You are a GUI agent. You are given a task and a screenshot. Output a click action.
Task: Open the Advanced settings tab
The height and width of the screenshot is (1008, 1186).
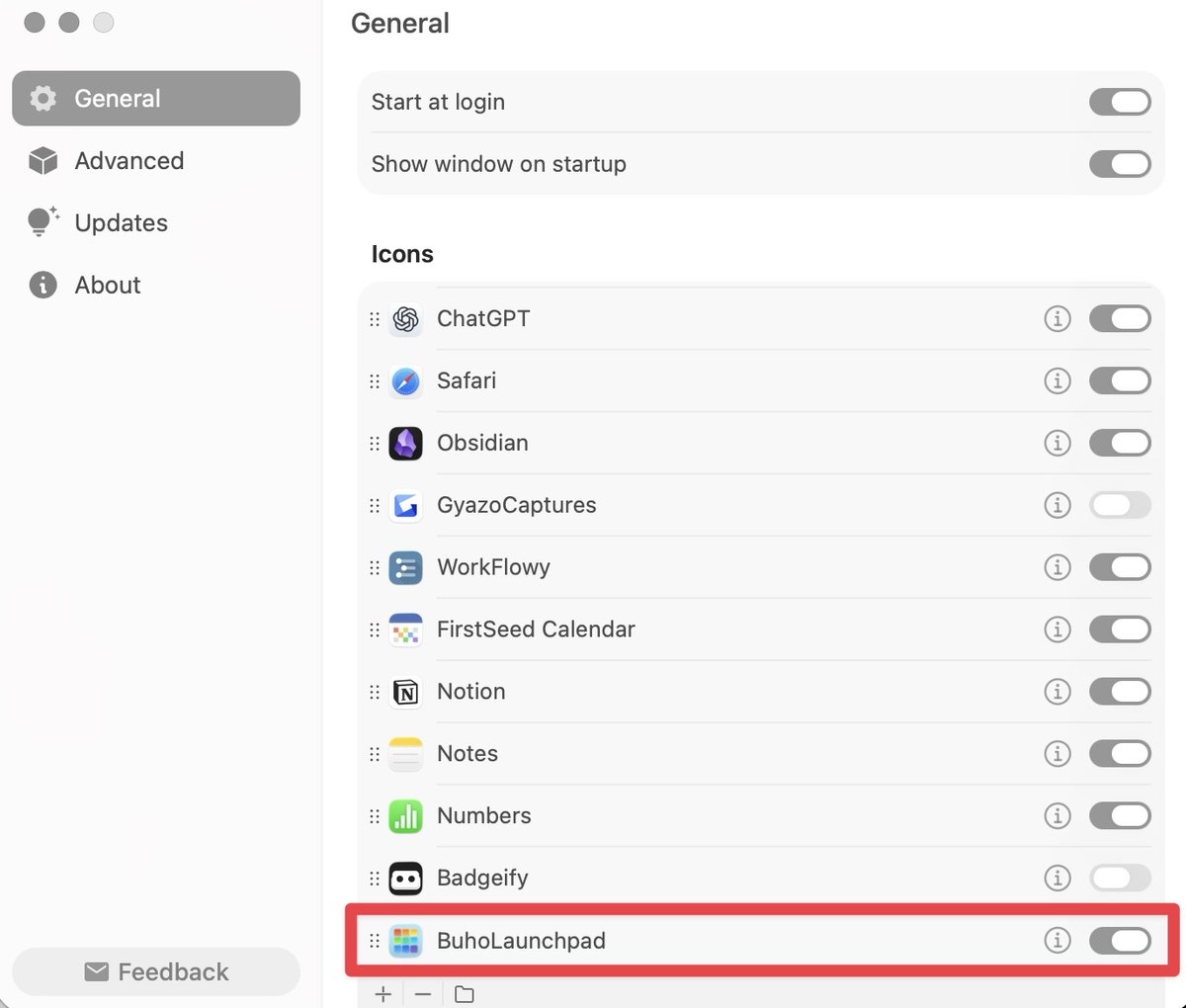[x=128, y=161]
